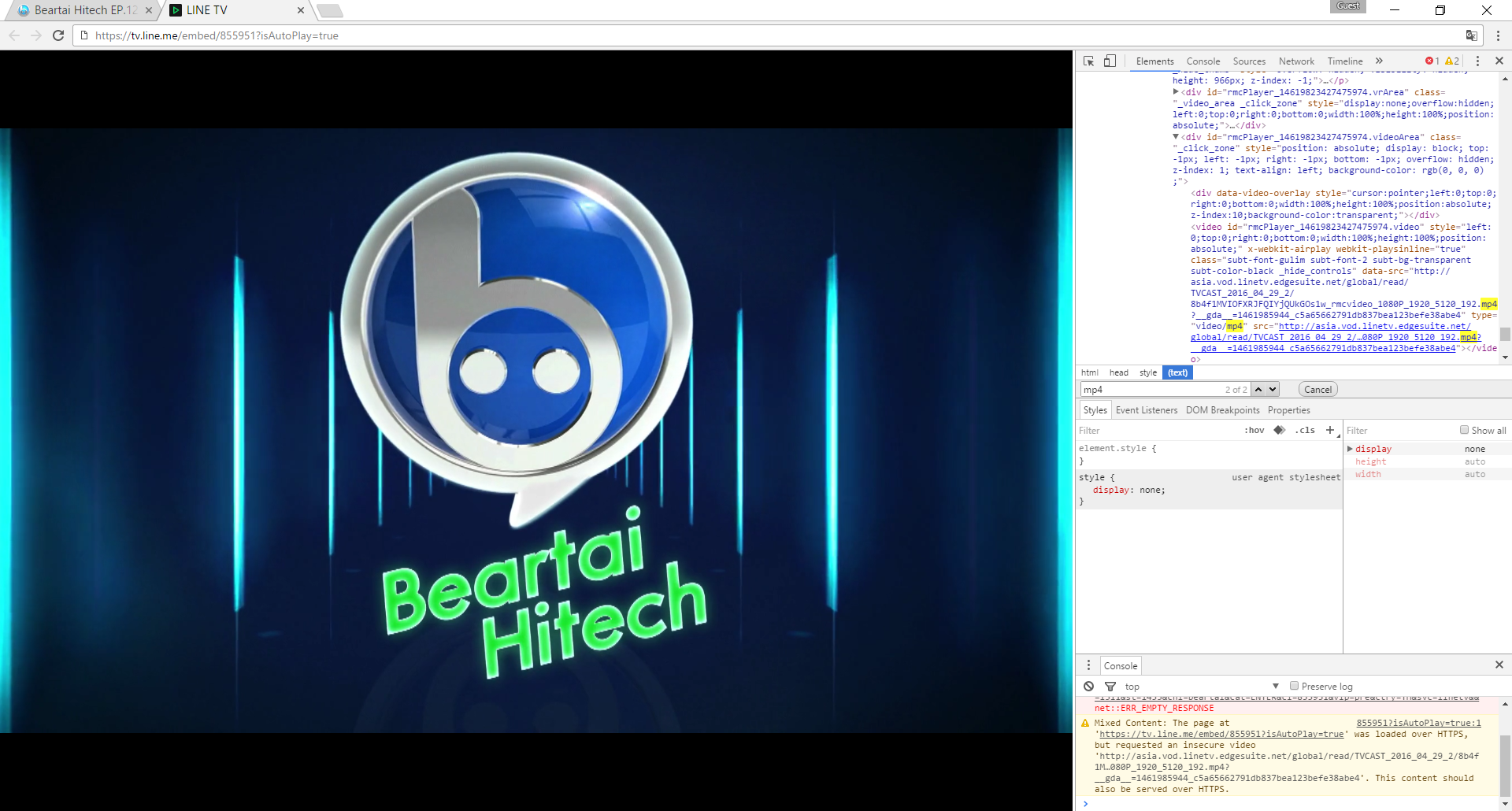
Task: Click the translate icon in the address bar
Action: 1471,35
